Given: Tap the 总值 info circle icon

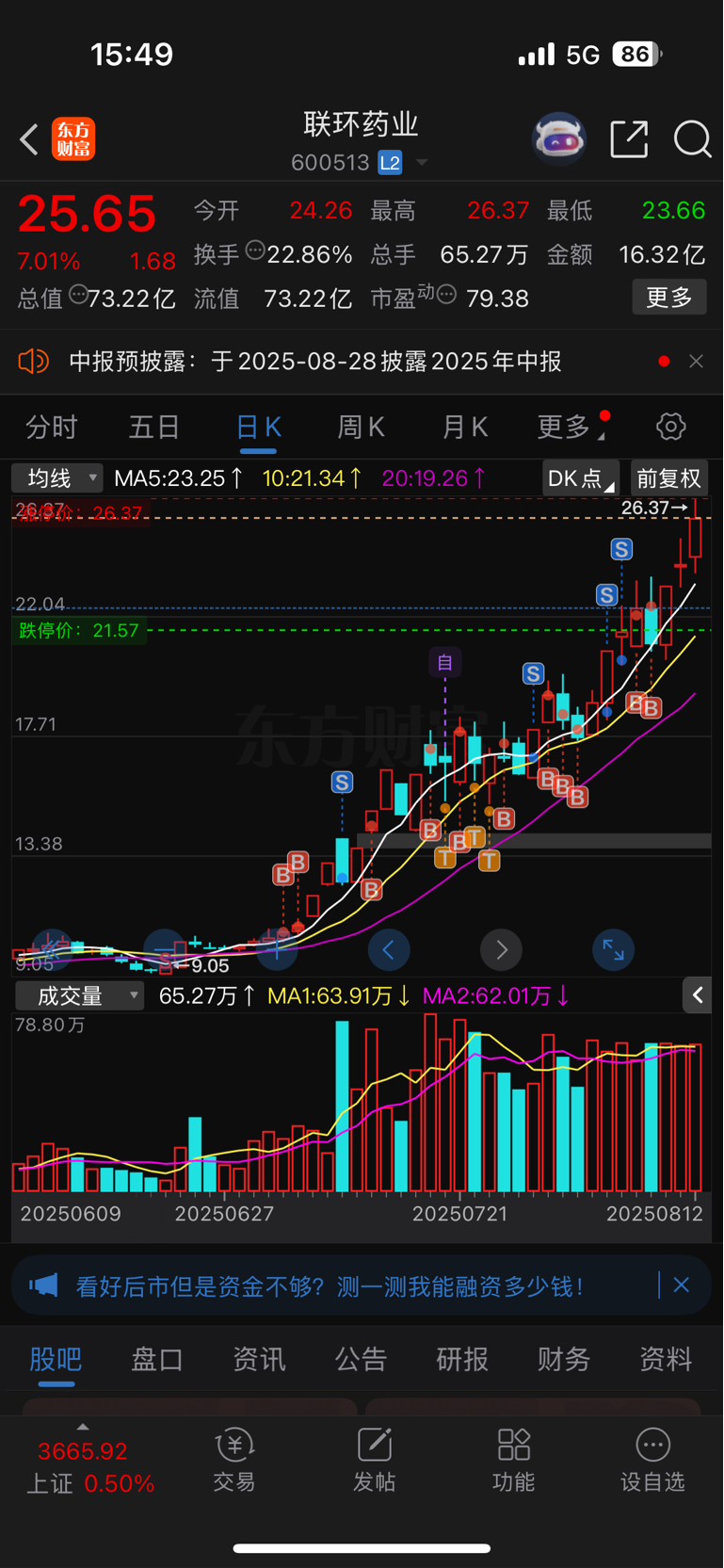Looking at the screenshot, I should [78, 294].
